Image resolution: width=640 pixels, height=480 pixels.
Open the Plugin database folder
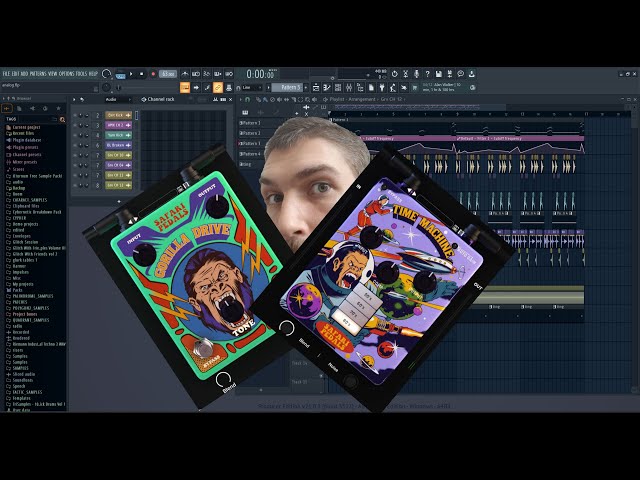27,140
